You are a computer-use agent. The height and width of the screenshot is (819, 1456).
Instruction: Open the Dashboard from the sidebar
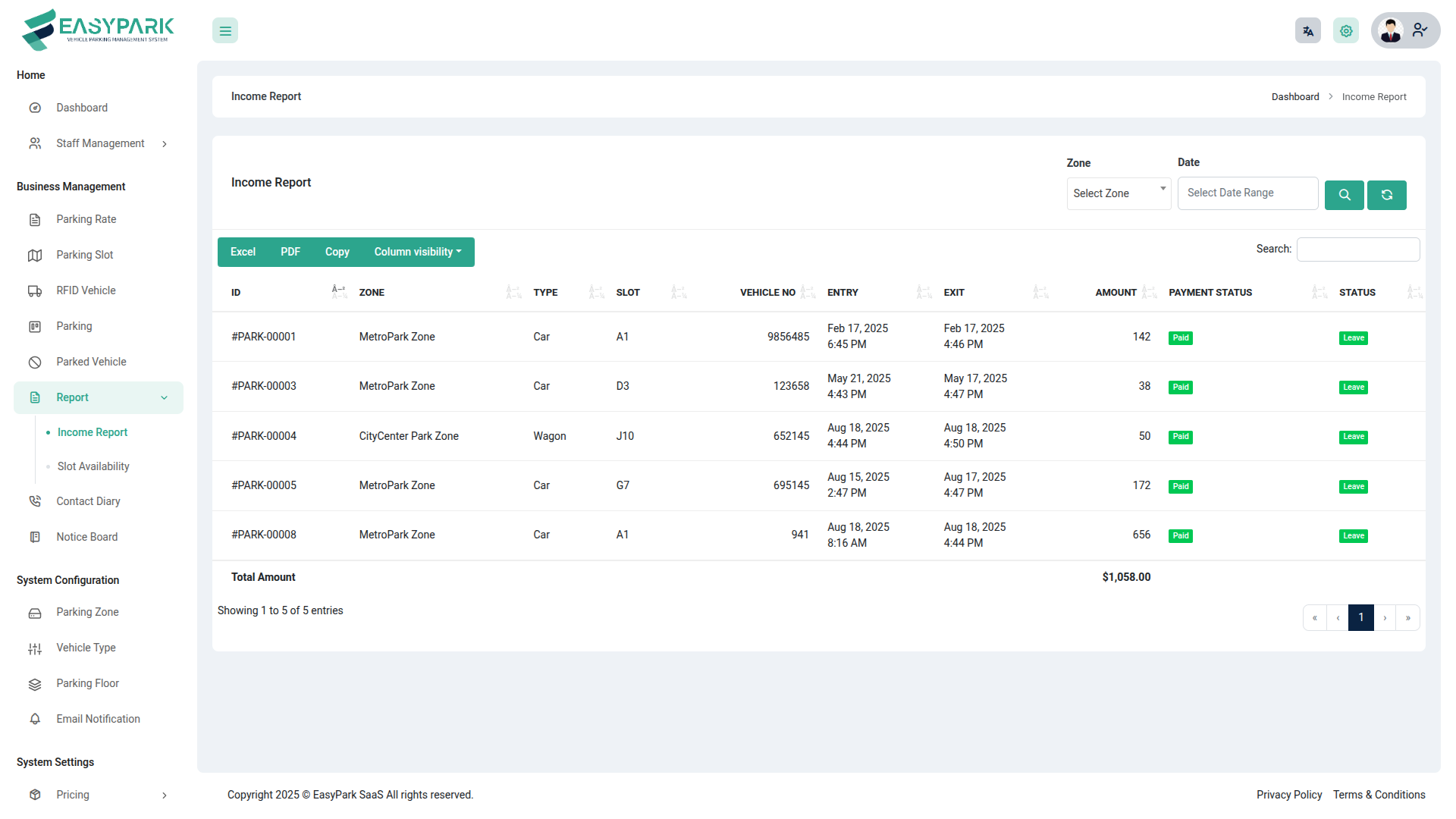pyautogui.click(x=81, y=107)
